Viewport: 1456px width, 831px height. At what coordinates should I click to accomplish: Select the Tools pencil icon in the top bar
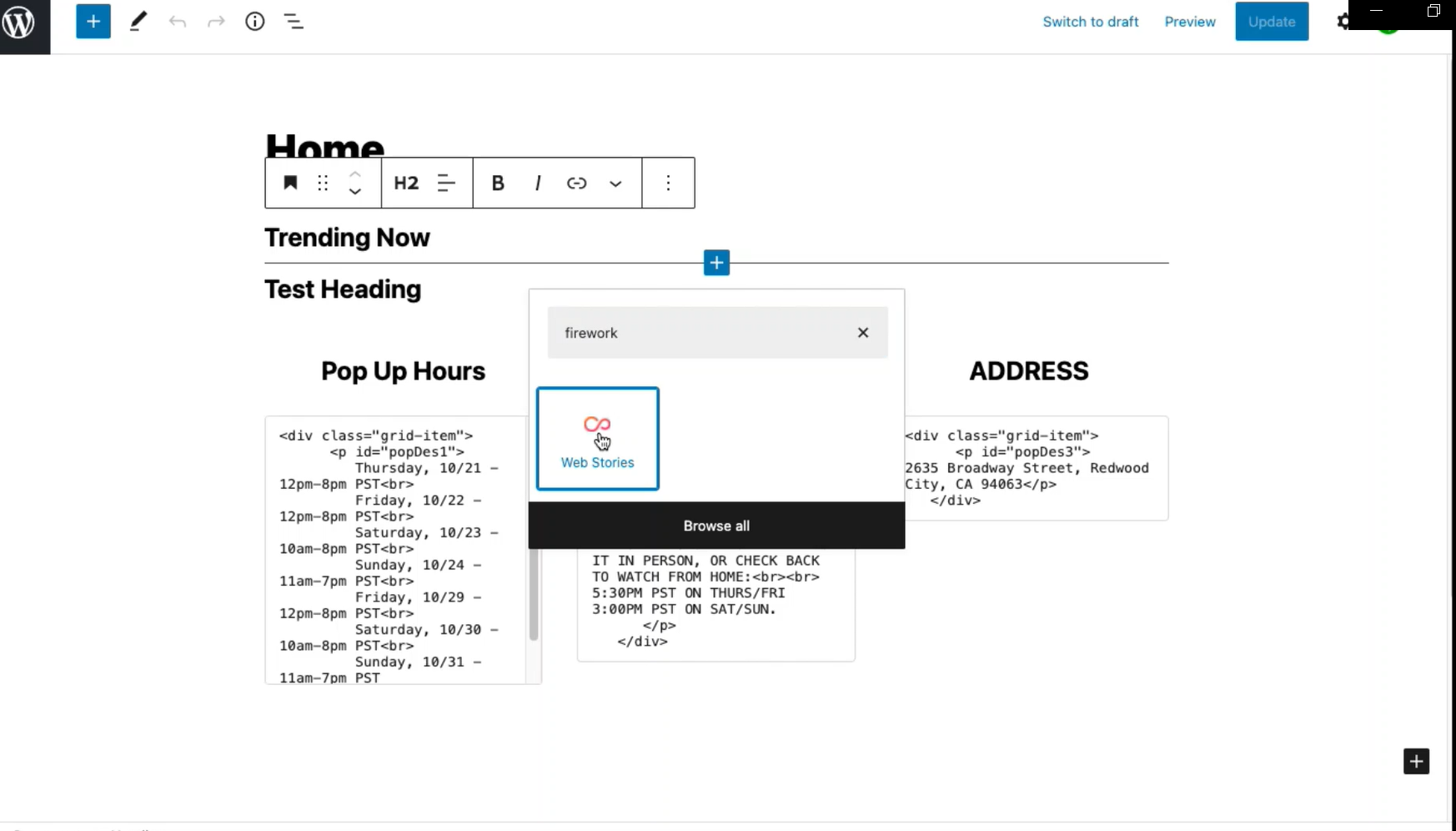pyautogui.click(x=138, y=21)
